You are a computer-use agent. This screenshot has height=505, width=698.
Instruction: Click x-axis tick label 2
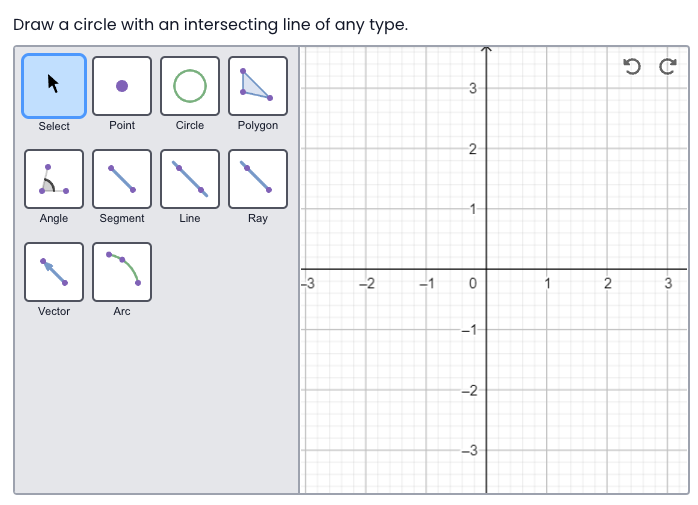tap(607, 283)
